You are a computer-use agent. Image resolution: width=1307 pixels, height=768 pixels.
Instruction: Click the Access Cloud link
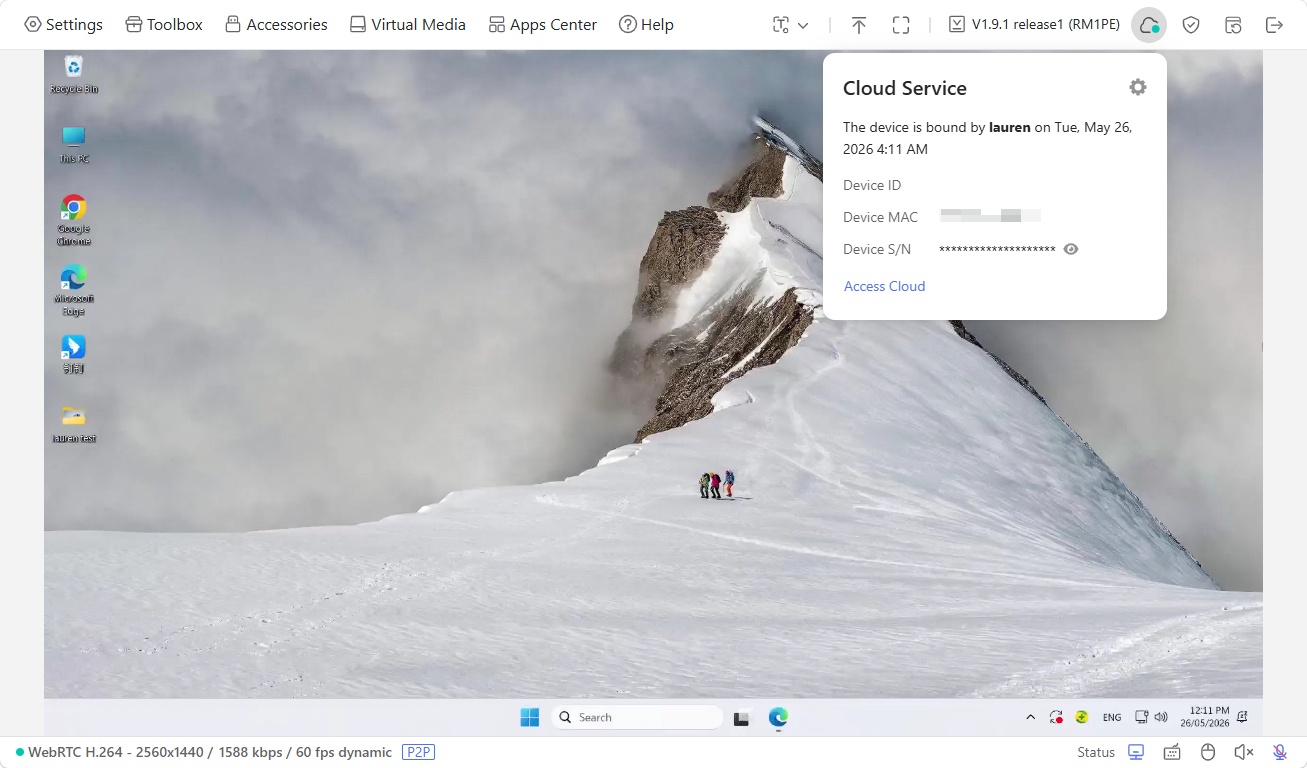885,286
